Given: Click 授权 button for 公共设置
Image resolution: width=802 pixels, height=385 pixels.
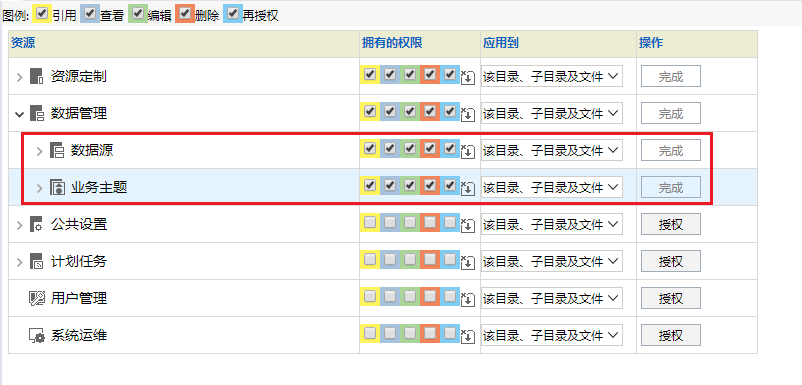Looking at the screenshot, I should (x=671, y=224).
